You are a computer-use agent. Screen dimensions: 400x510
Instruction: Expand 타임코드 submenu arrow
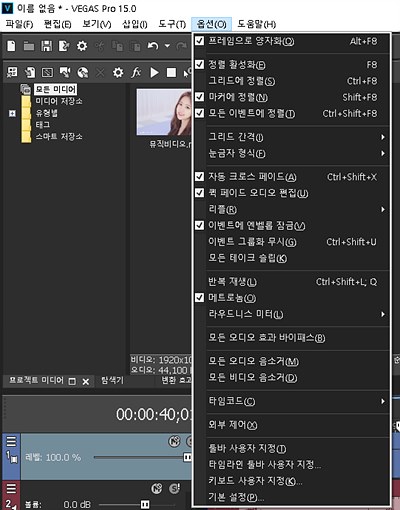point(383,401)
